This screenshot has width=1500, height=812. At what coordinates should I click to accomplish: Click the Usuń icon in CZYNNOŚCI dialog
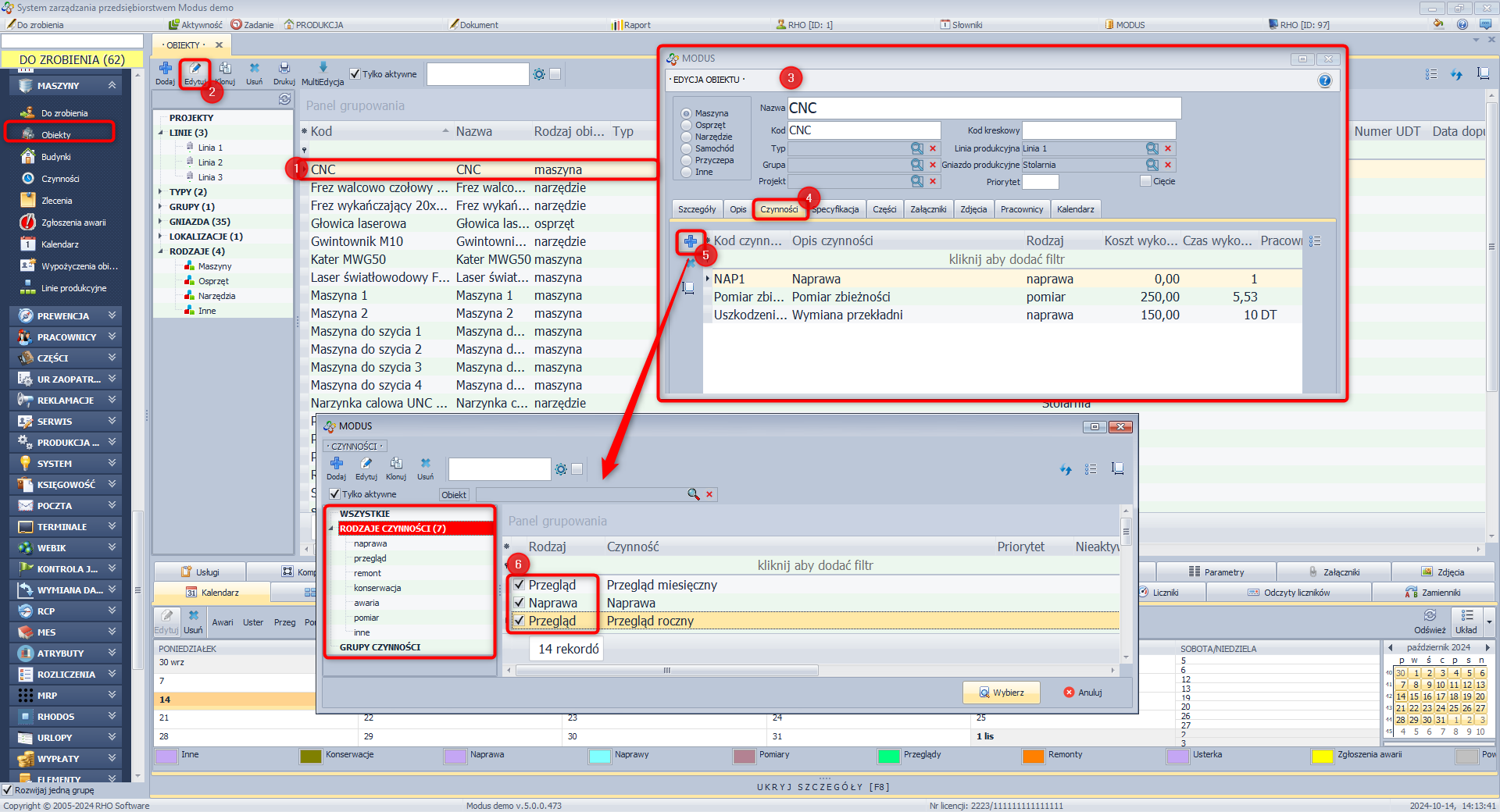click(x=425, y=464)
